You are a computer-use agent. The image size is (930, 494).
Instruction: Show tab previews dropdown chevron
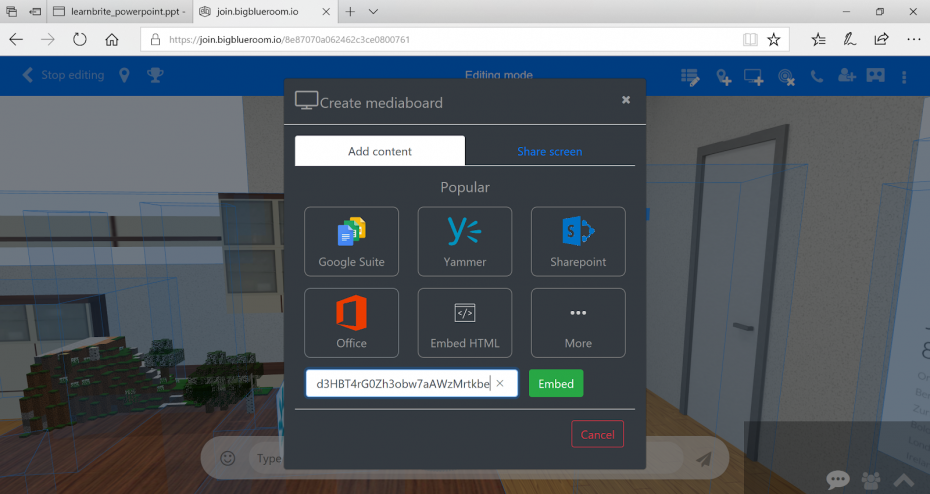coord(373,11)
